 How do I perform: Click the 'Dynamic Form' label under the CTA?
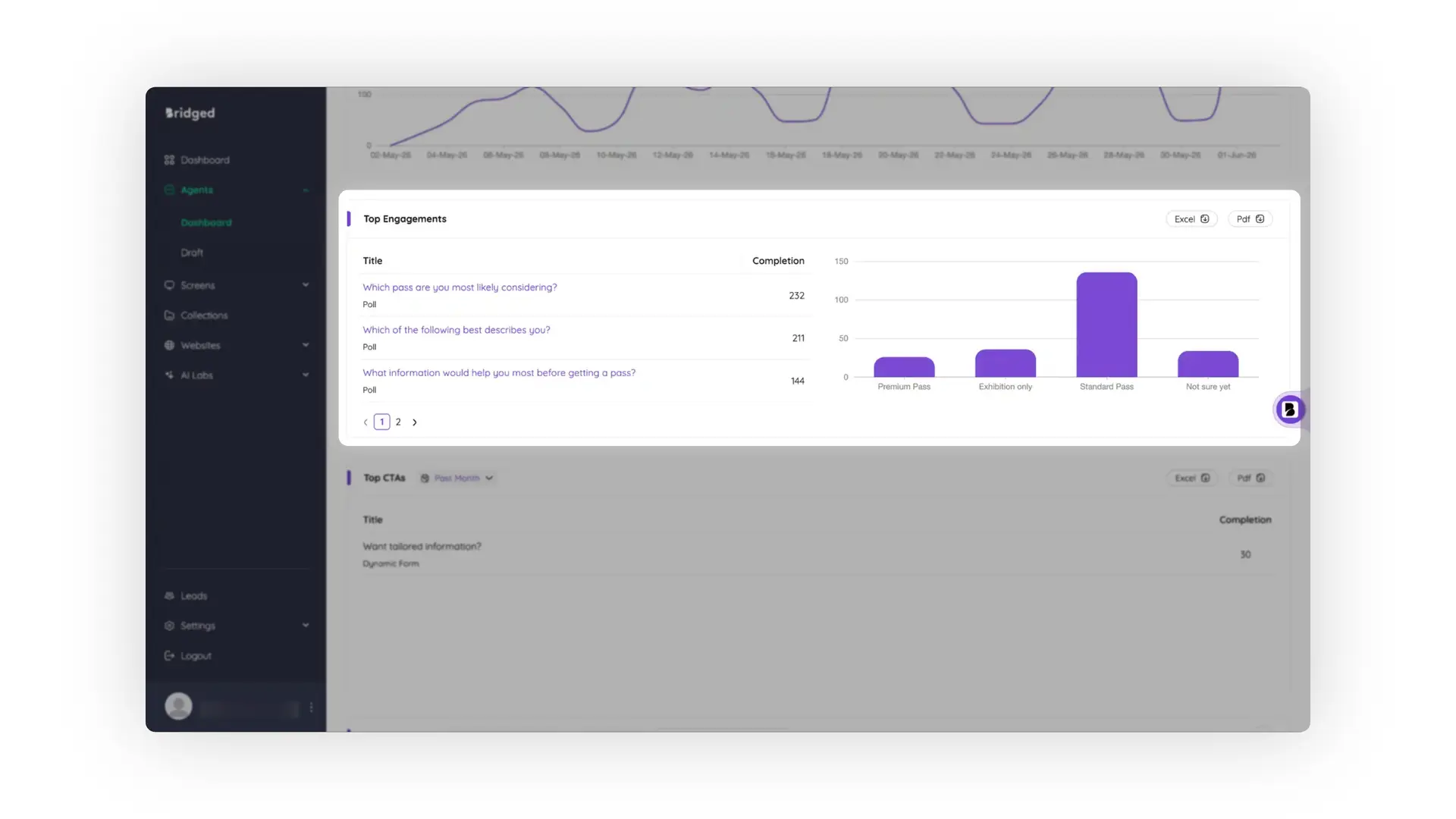click(391, 564)
